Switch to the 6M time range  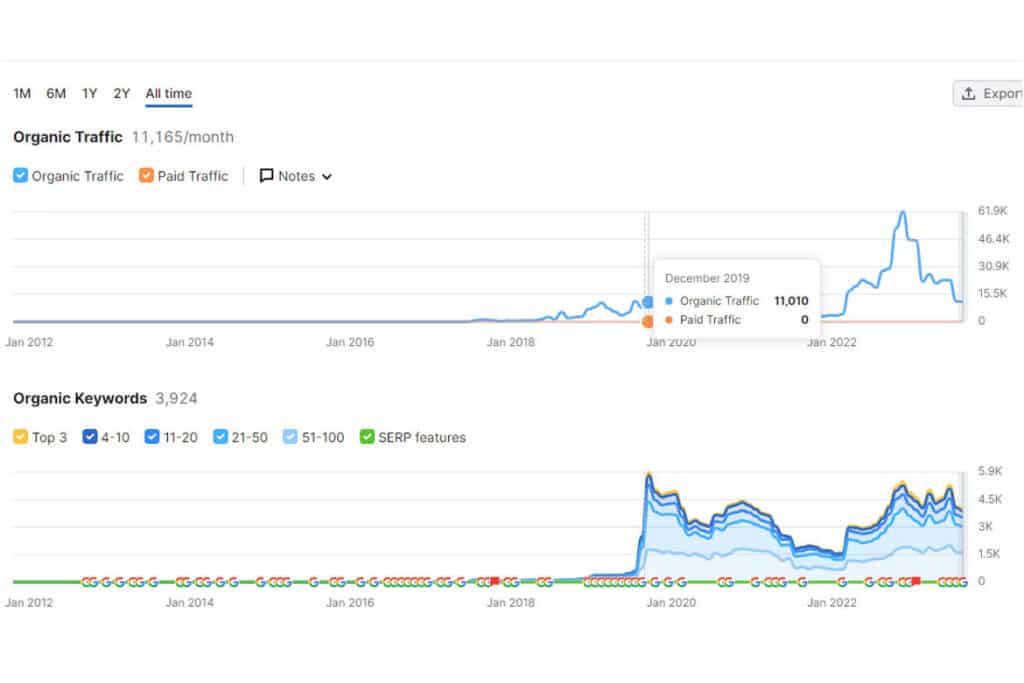tap(56, 93)
